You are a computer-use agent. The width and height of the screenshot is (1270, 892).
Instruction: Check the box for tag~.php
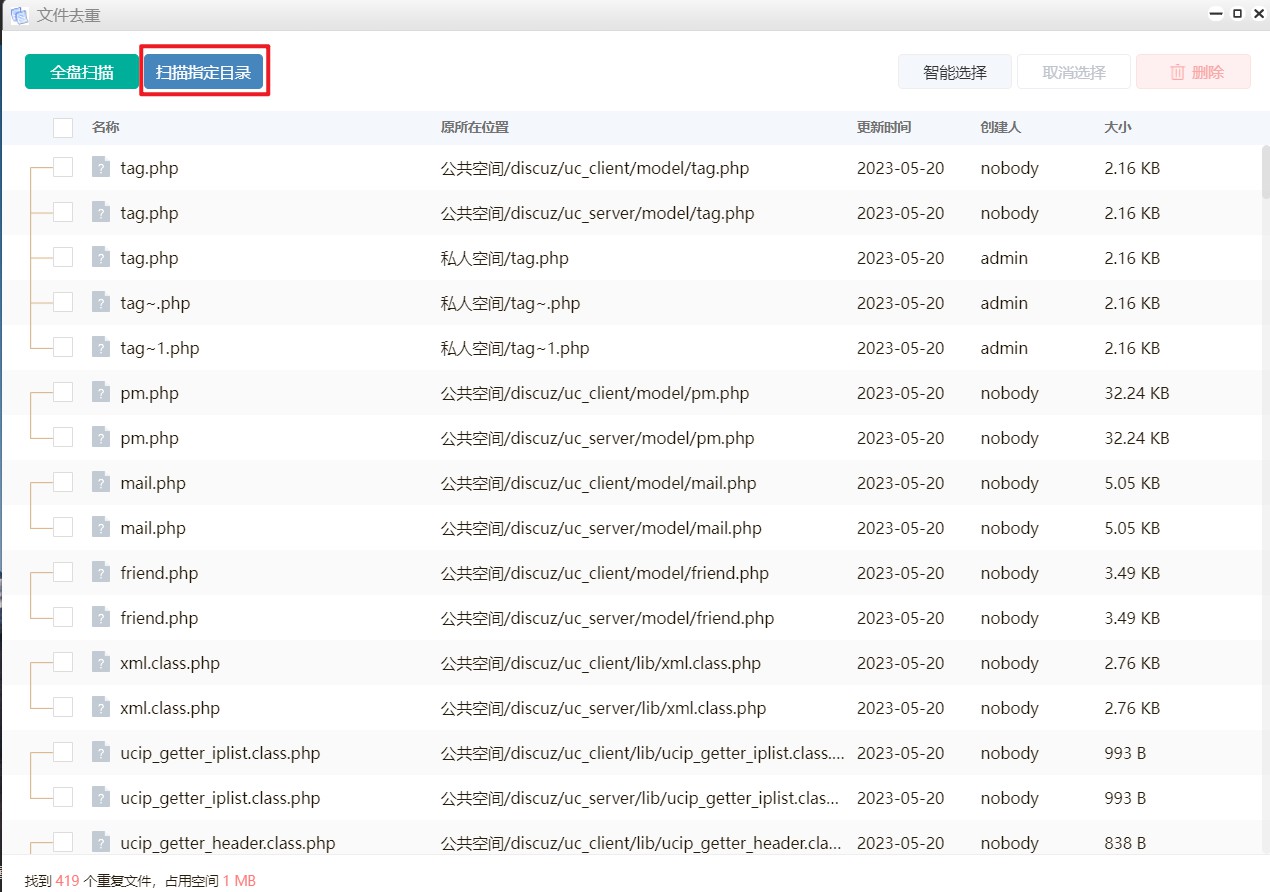63,302
